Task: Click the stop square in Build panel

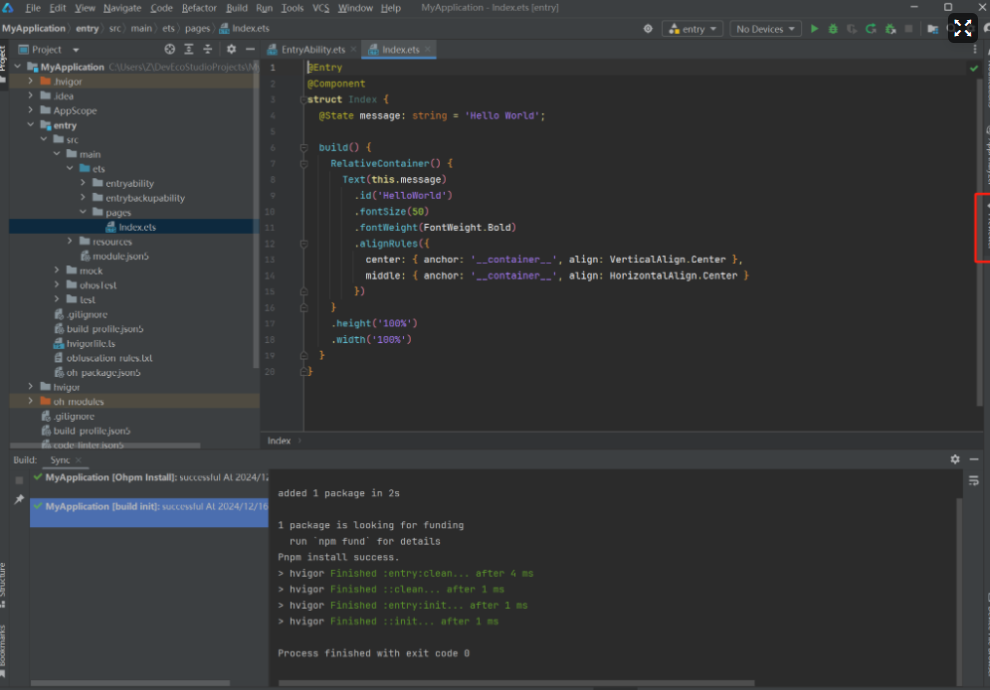Action: pos(19,480)
